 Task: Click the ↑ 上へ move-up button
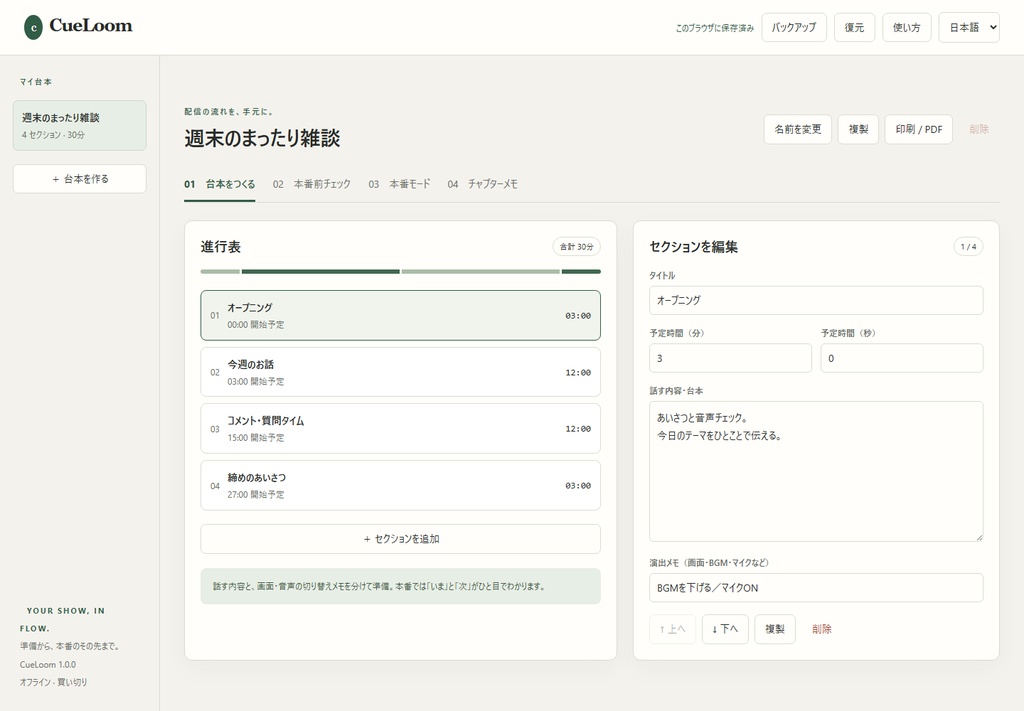[673, 629]
